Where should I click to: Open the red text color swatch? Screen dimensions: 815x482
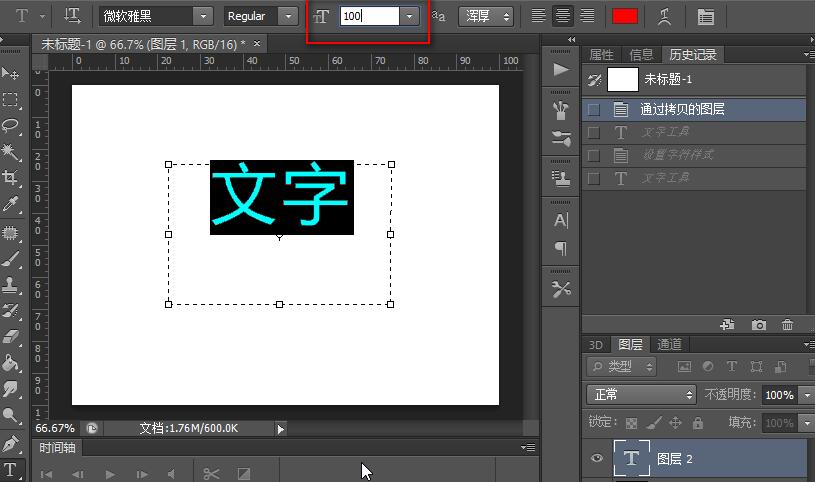625,16
